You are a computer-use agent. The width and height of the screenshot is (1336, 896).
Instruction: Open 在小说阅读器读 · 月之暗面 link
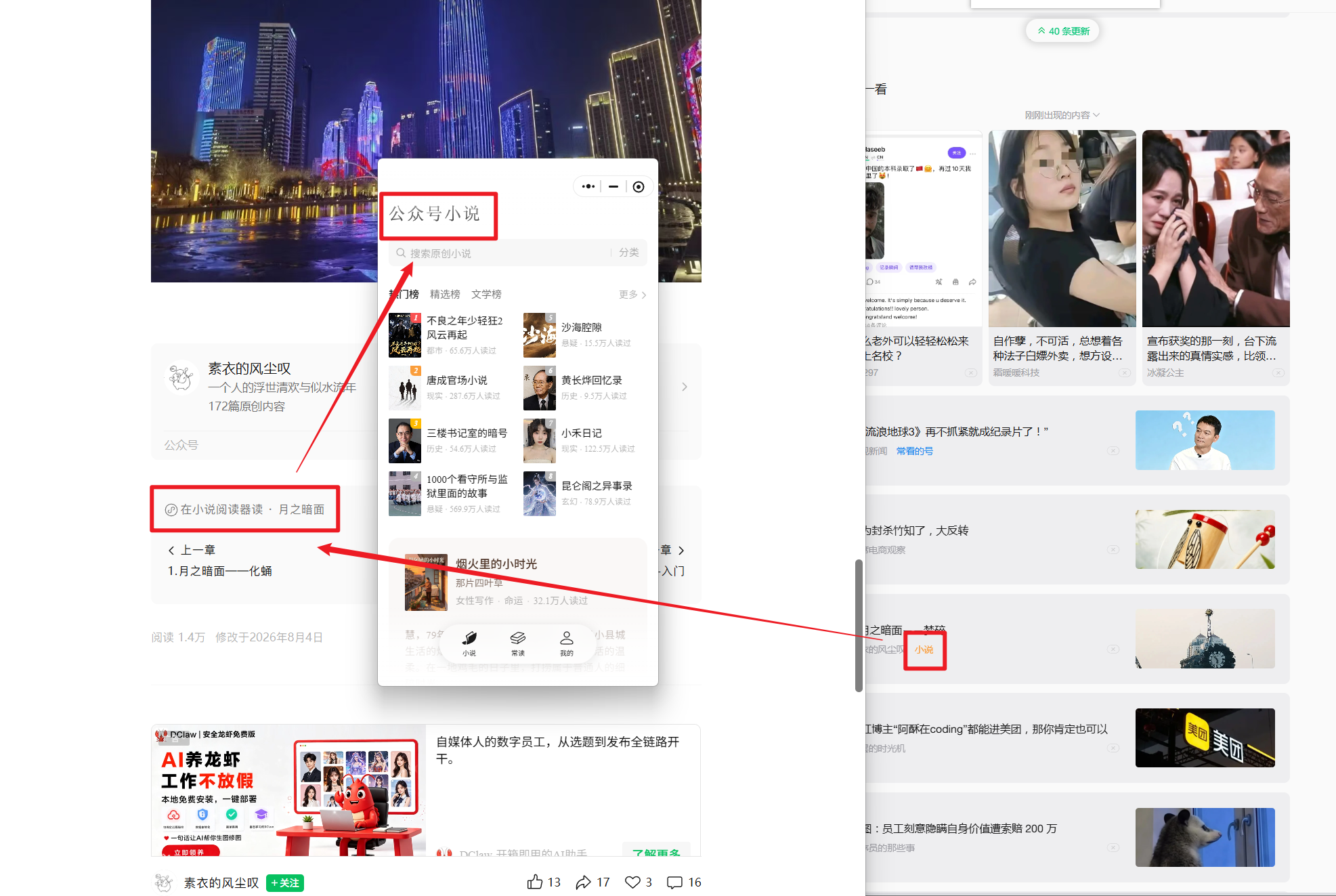pyautogui.click(x=245, y=509)
